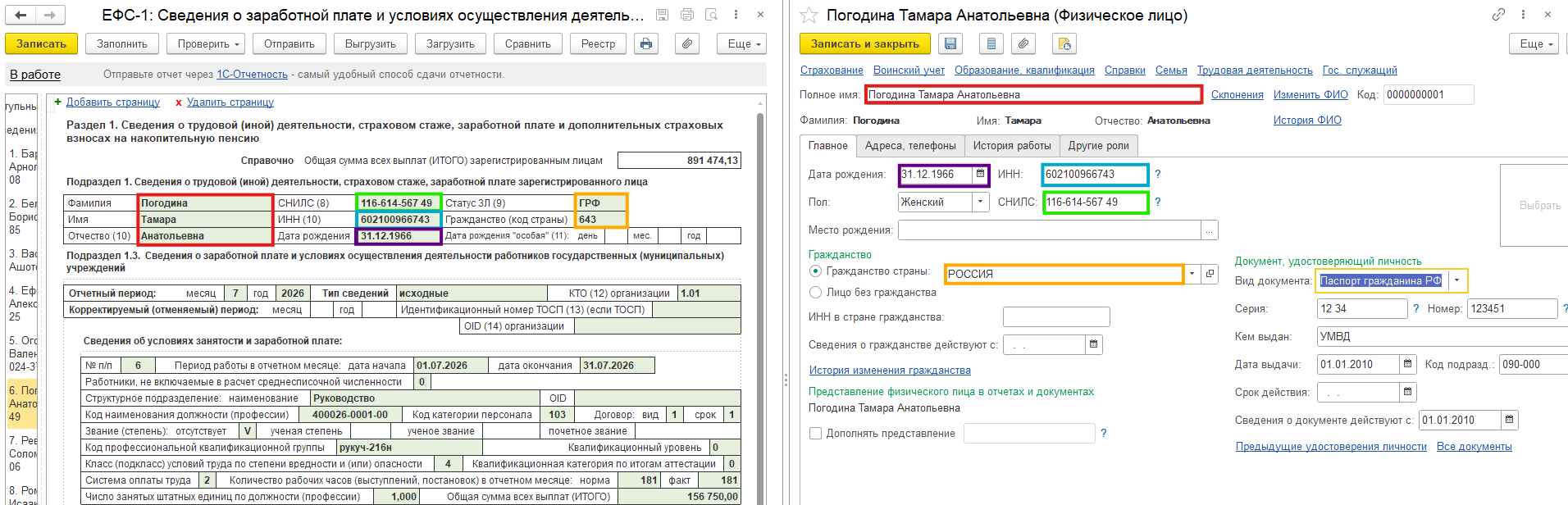
Task: Click the Записать button
Action: (41, 44)
